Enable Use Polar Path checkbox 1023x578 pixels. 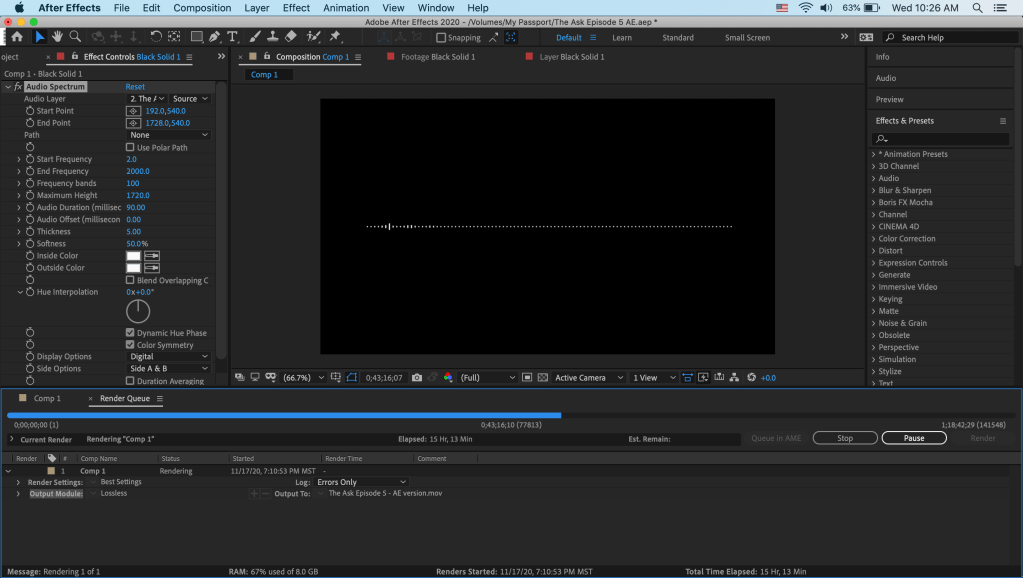pos(130,147)
